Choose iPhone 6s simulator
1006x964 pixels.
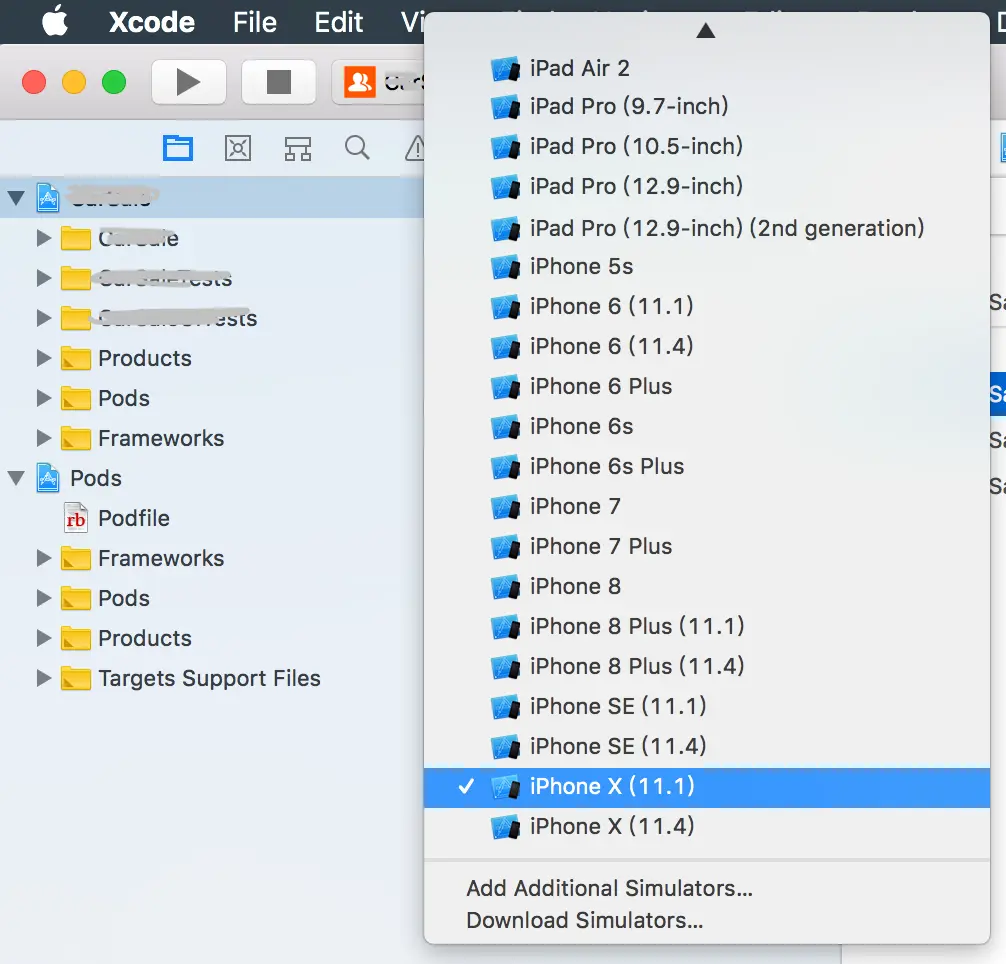(x=706, y=427)
